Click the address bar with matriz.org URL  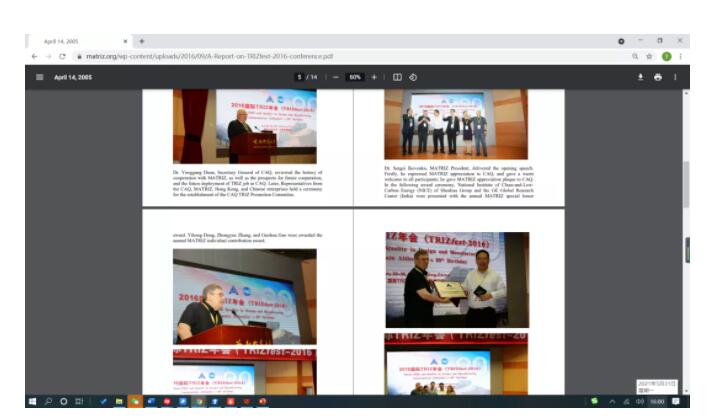click(x=250, y=57)
